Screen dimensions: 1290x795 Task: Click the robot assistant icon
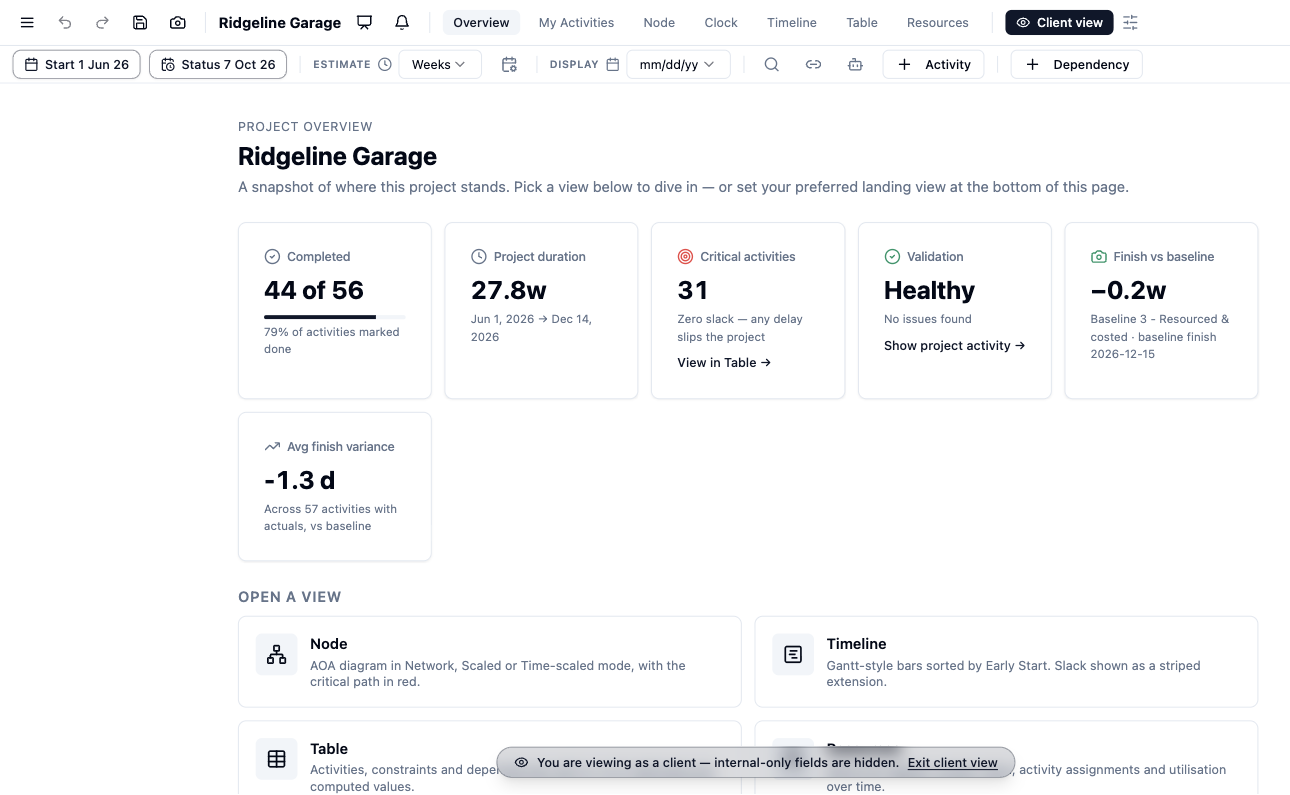tap(855, 64)
